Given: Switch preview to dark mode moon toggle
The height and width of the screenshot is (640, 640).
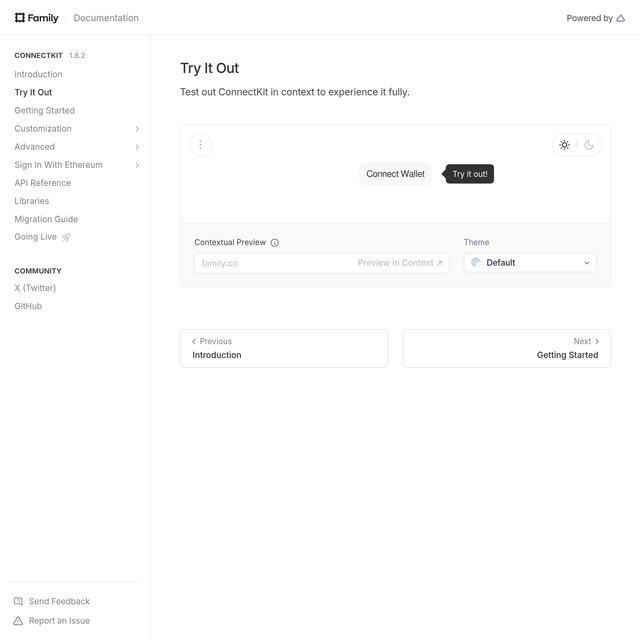Looking at the screenshot, I should tap(589, 145).
